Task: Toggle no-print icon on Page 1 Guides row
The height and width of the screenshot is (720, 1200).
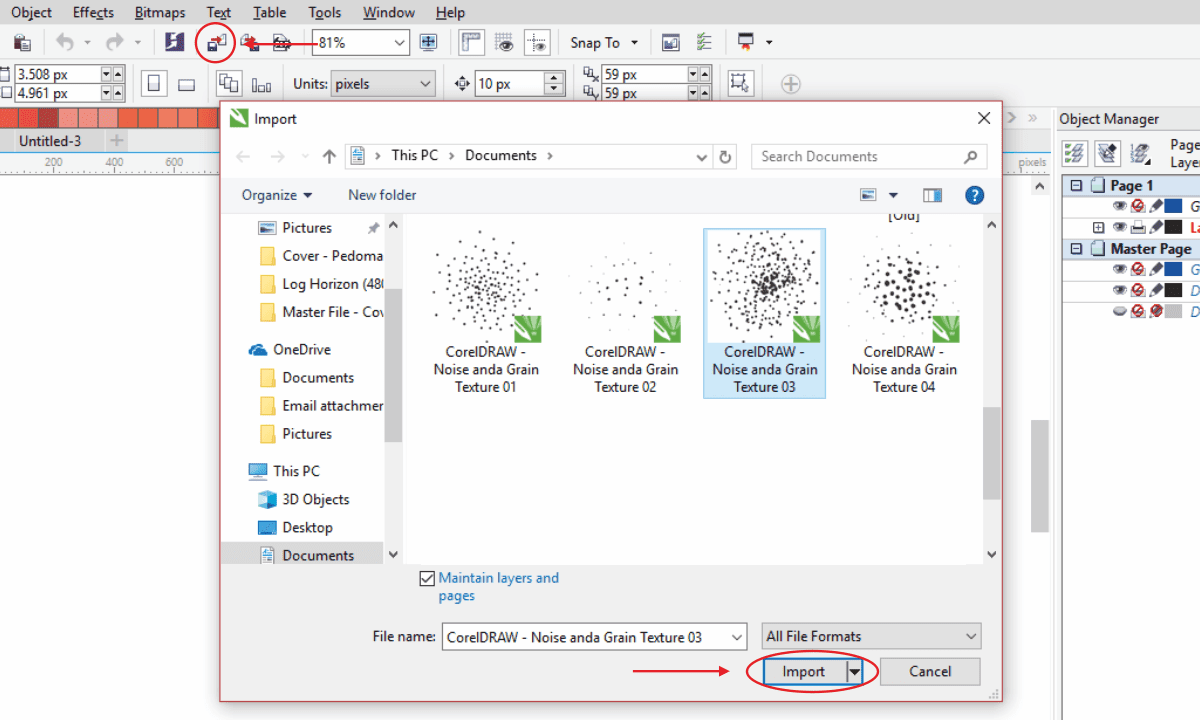Action: point(1137,206)
